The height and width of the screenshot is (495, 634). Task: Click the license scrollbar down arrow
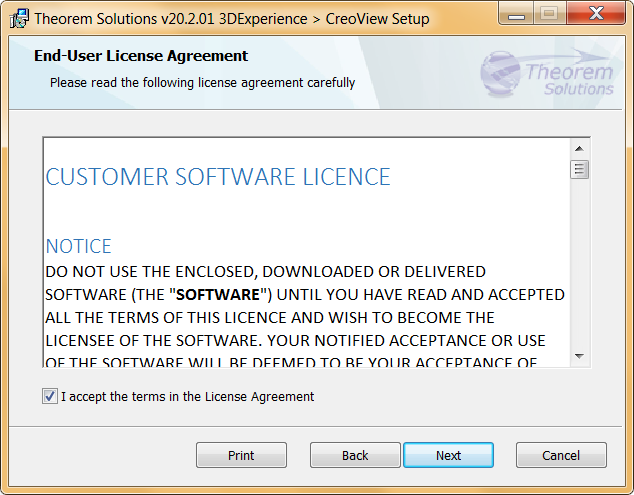pos(579,356)
